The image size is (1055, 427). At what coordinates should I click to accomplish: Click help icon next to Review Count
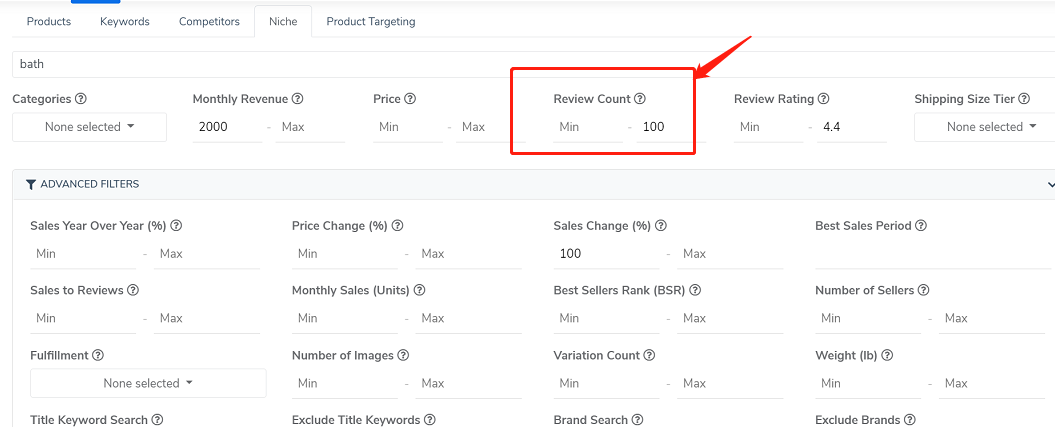click(640, 99)
